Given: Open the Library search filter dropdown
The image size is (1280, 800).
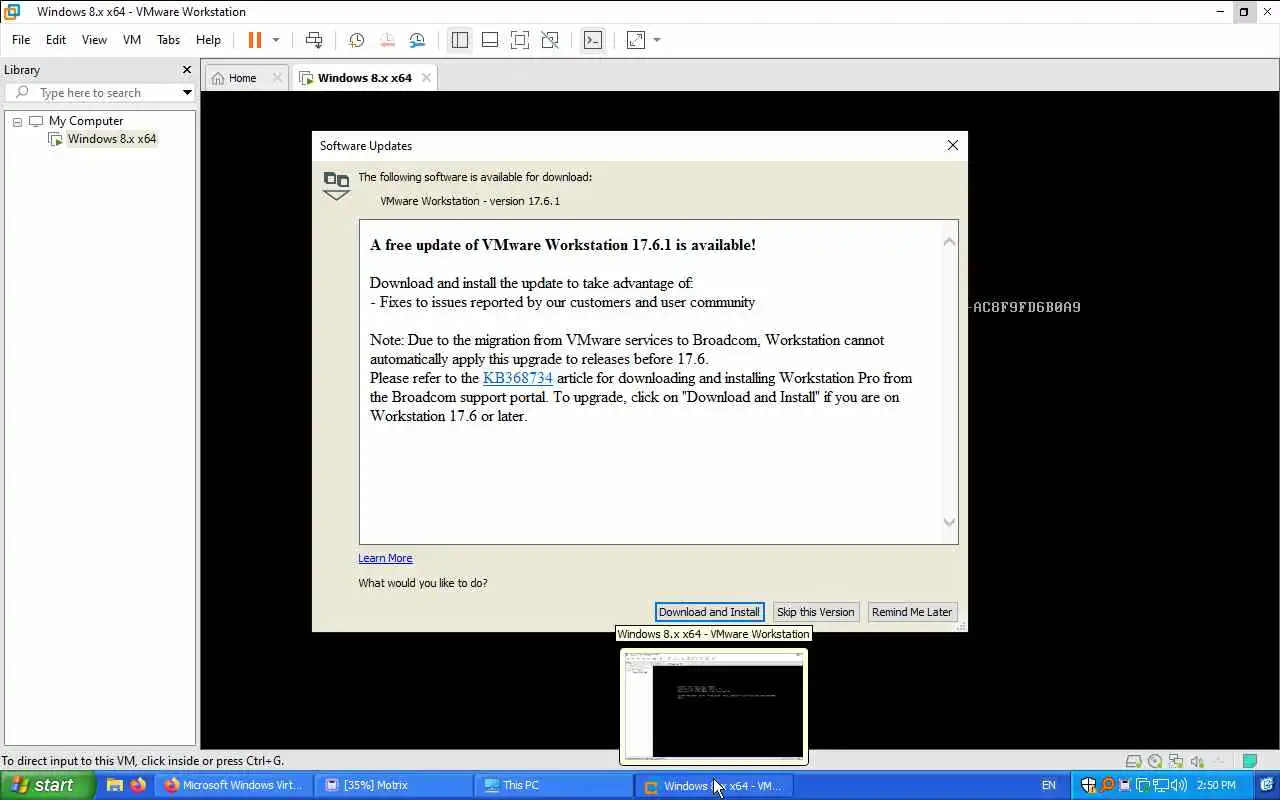Looking at the screenshot, I should pyautogui.click(x=187, y=93).
